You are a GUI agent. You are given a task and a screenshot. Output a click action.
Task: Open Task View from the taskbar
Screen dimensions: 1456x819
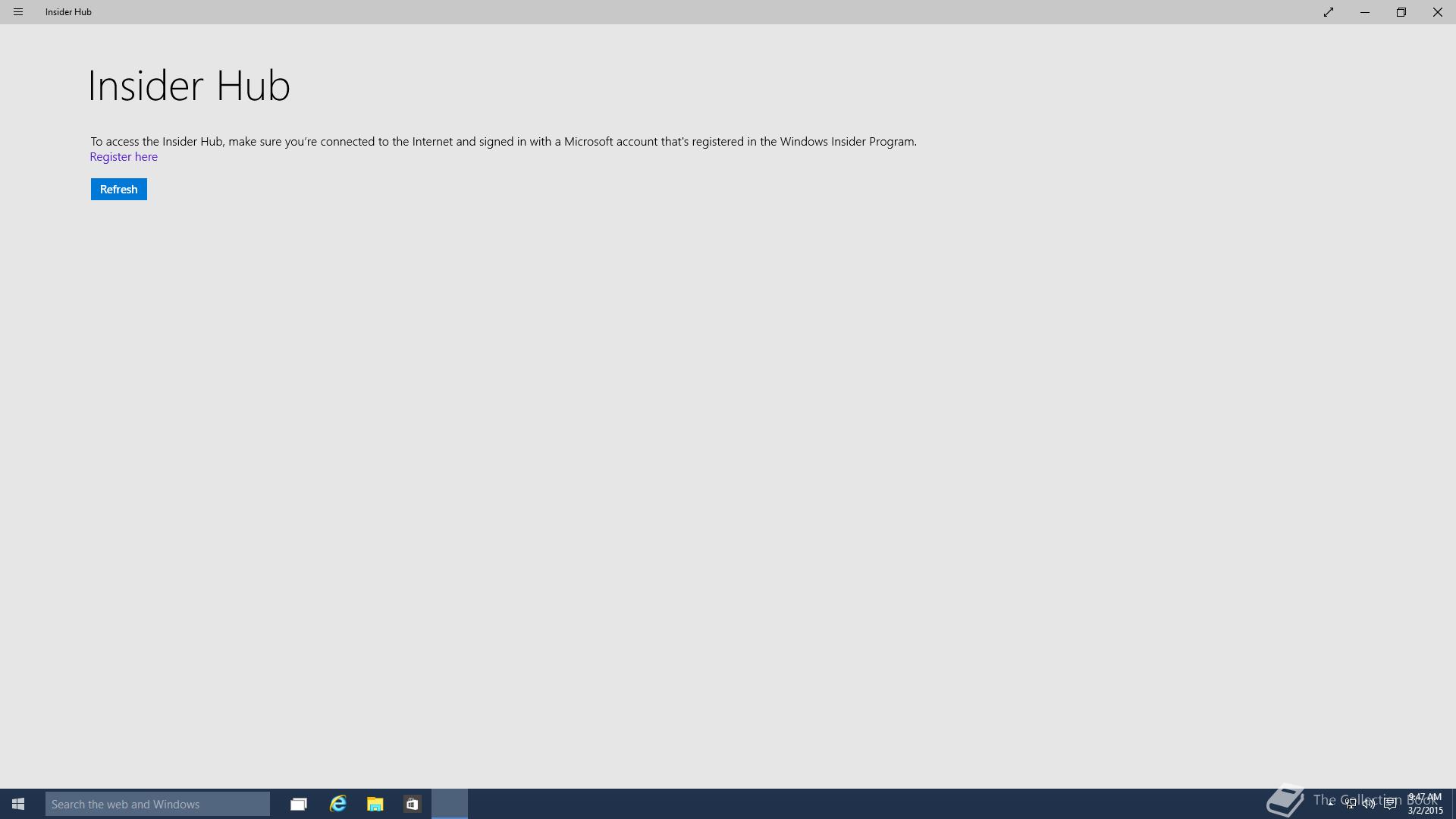299,804
